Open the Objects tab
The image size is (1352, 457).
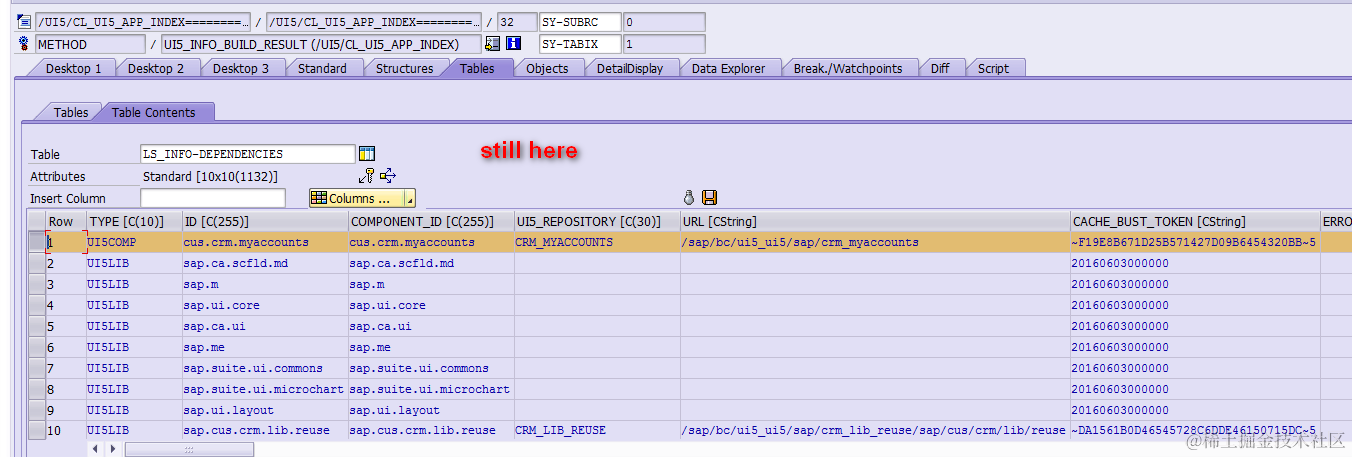547,68
